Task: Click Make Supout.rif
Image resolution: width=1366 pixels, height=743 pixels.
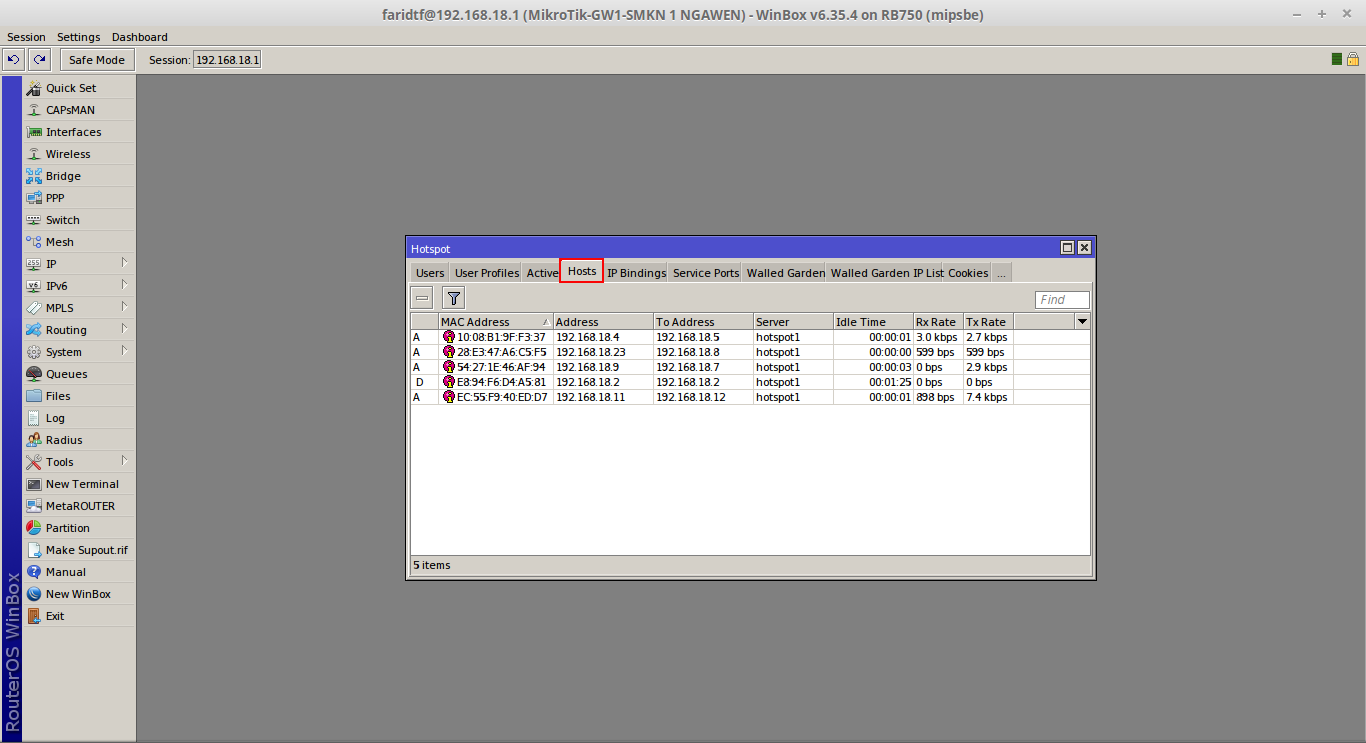Action: 79,550
